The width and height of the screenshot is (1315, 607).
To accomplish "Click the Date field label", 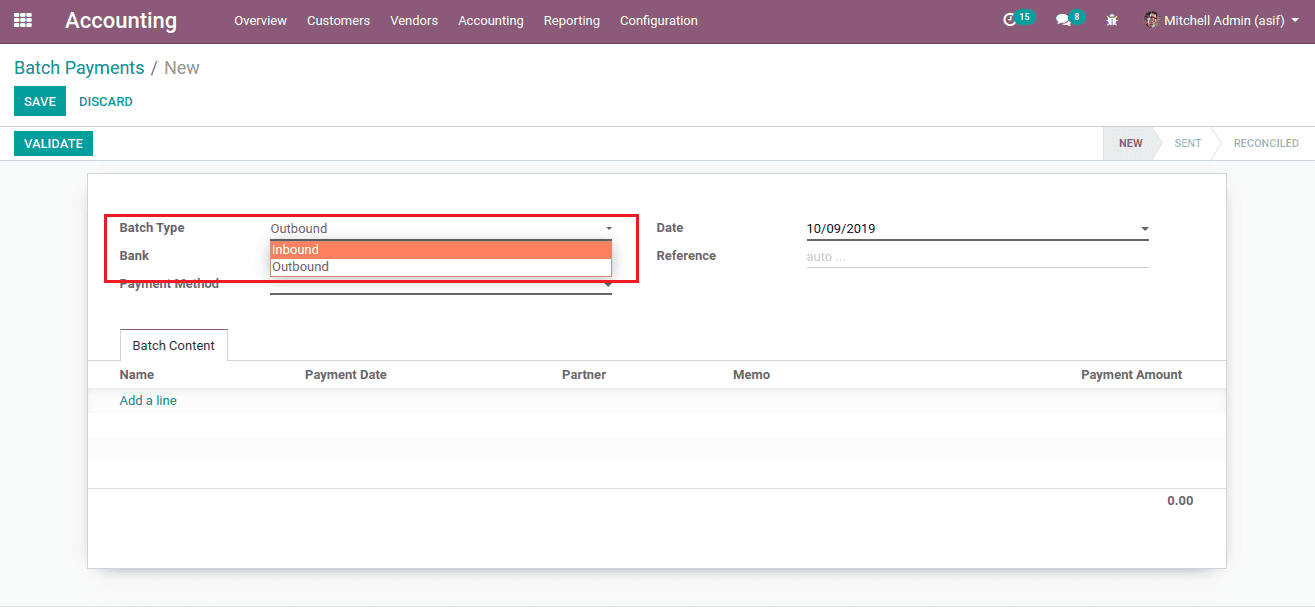I will coord(670,228).
